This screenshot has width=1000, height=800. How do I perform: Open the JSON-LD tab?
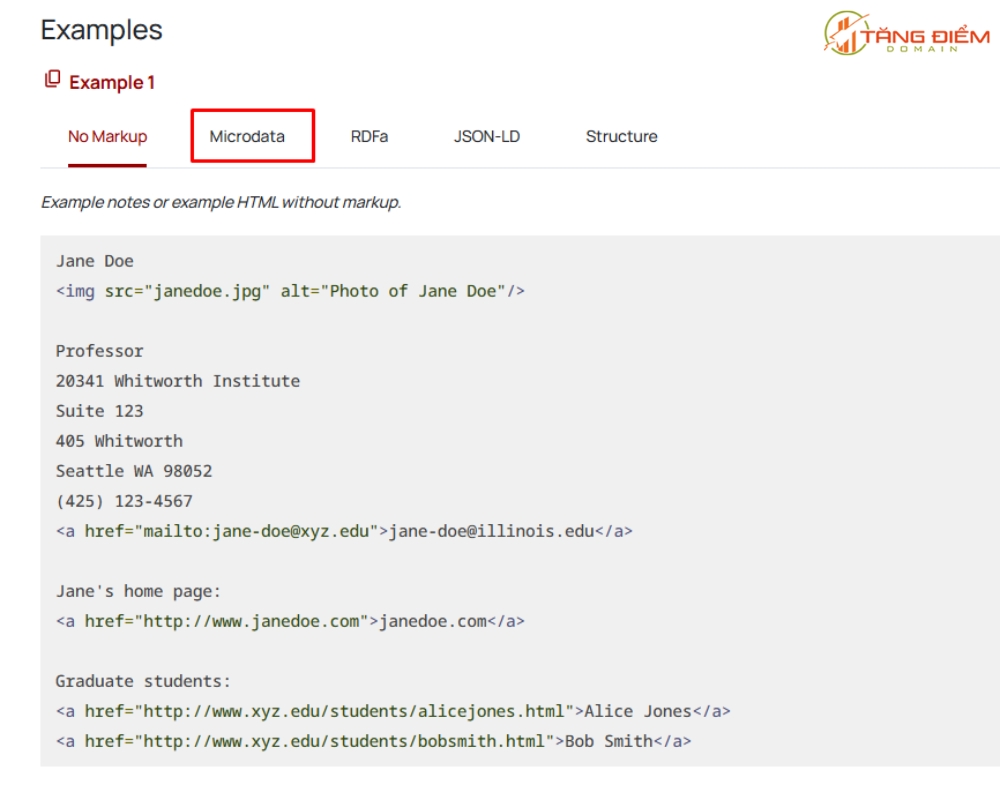487,137
